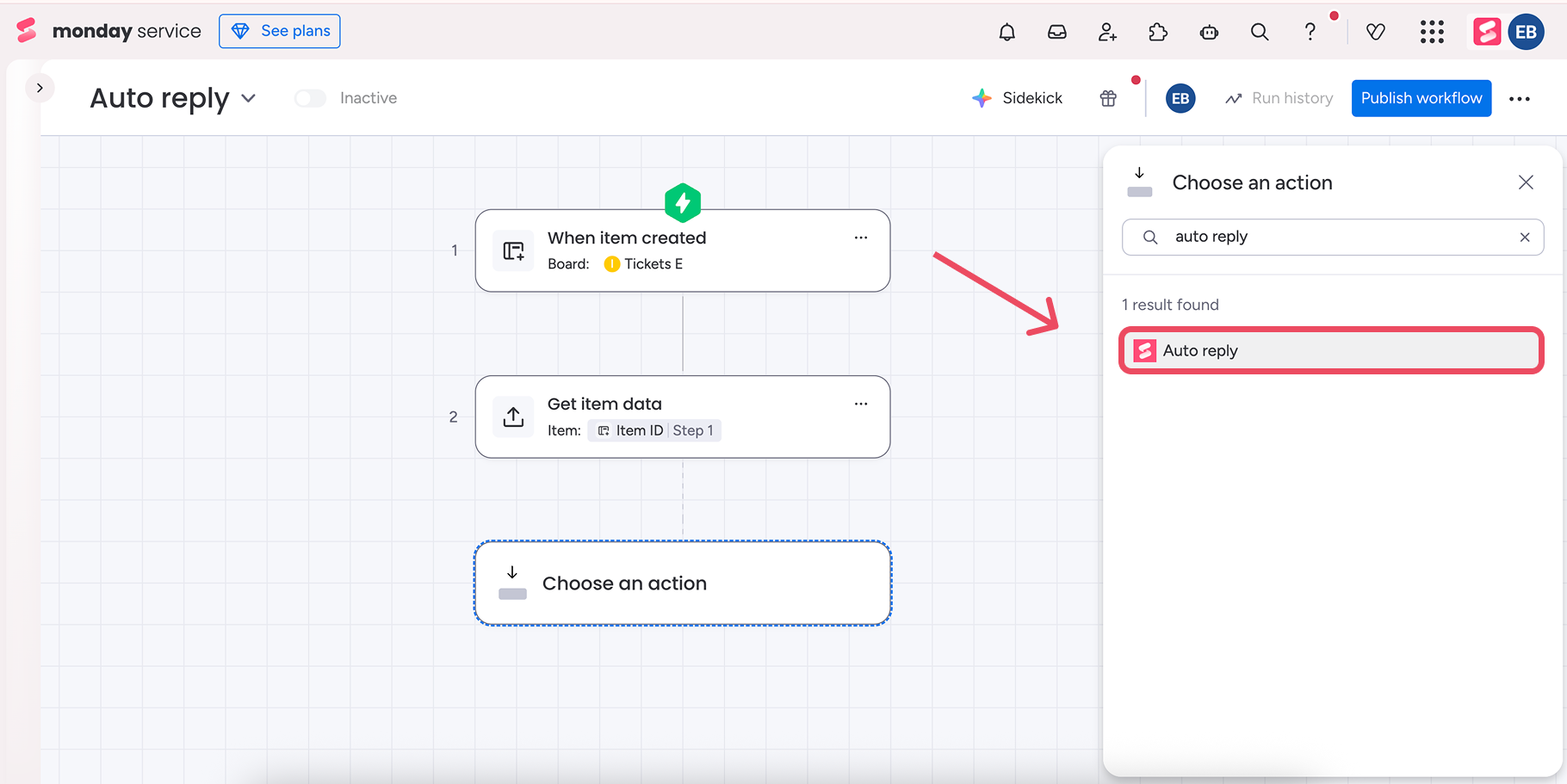Click the monday service product icon beside avatar

pyautogui.click(x=1487, y=32)
